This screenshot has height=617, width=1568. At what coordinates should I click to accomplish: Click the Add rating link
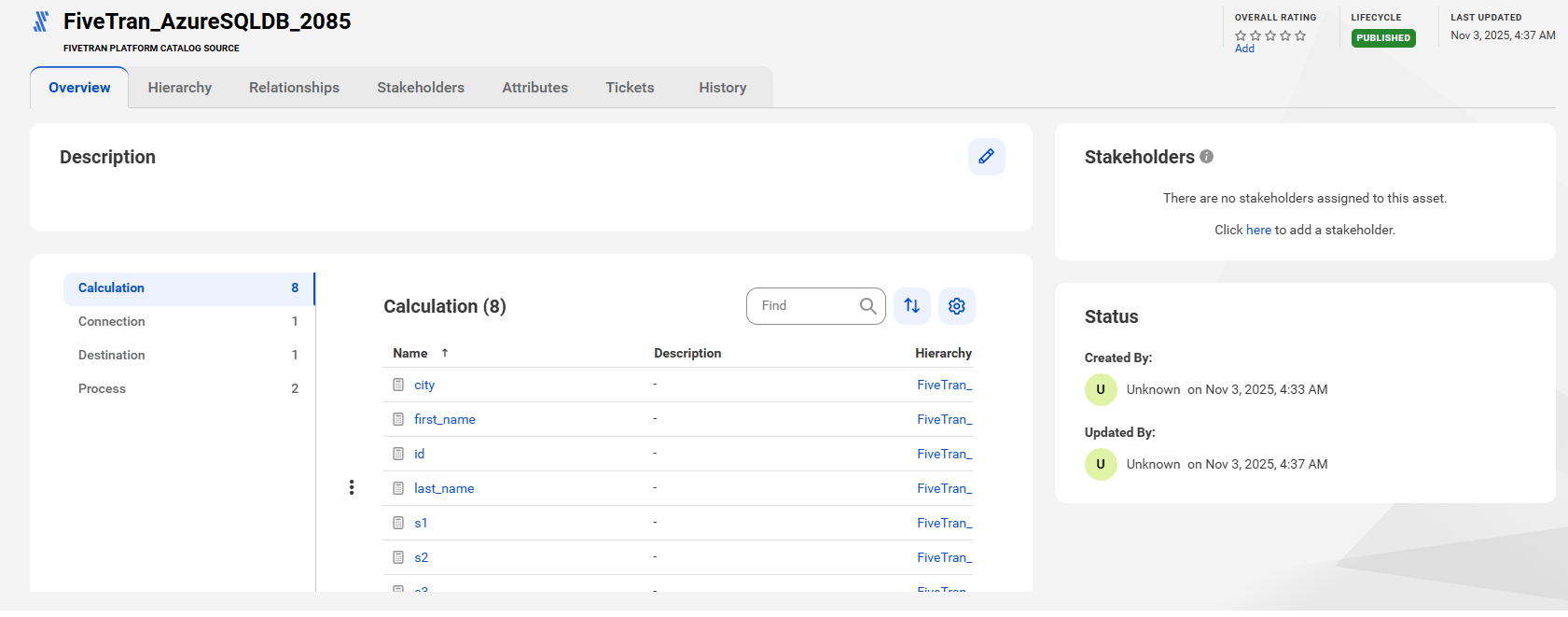[1244, 49]
